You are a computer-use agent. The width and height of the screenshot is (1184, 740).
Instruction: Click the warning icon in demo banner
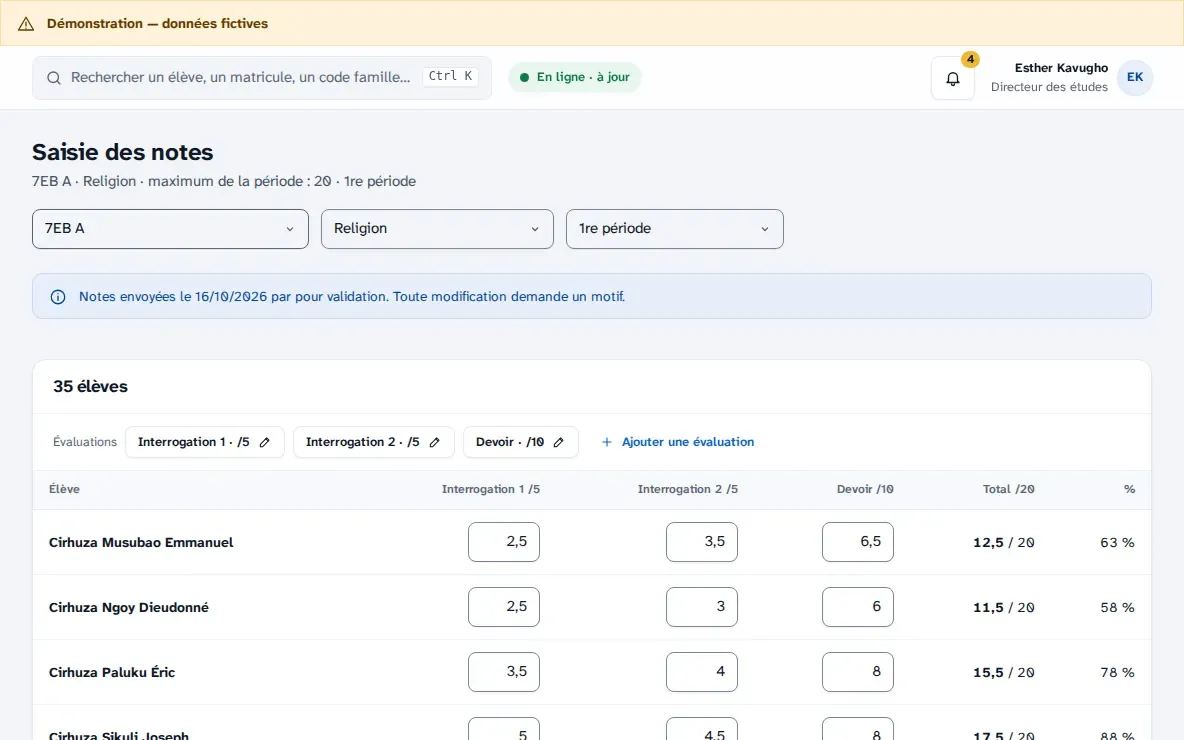tap(26, 23)
